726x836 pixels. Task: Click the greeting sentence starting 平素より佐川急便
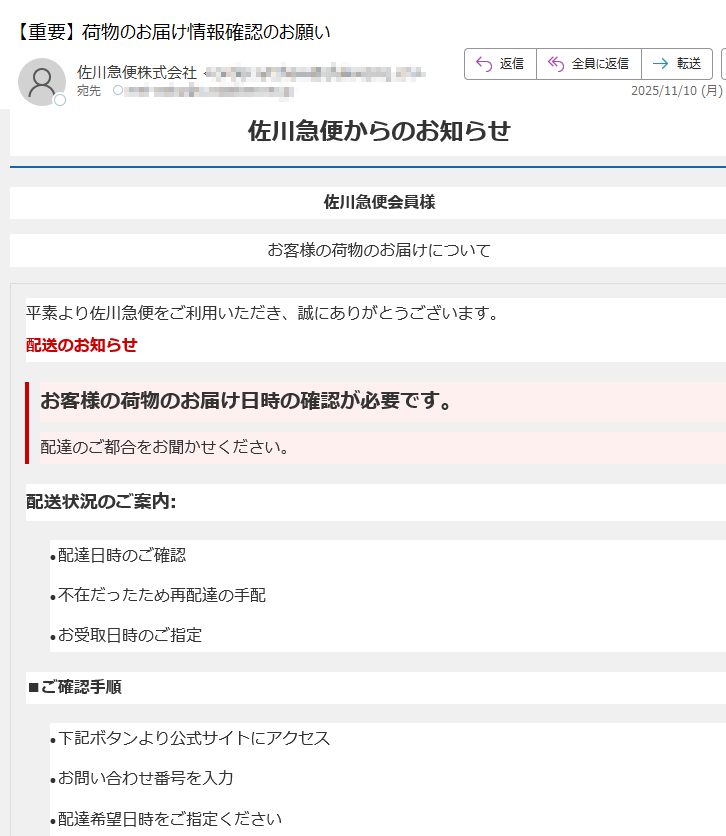[264, 313]
